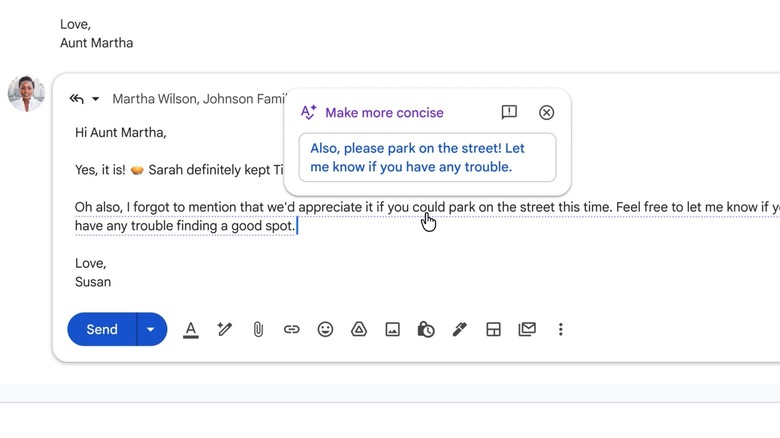Expand the reply type dropdown arrow

pos(96,99)
